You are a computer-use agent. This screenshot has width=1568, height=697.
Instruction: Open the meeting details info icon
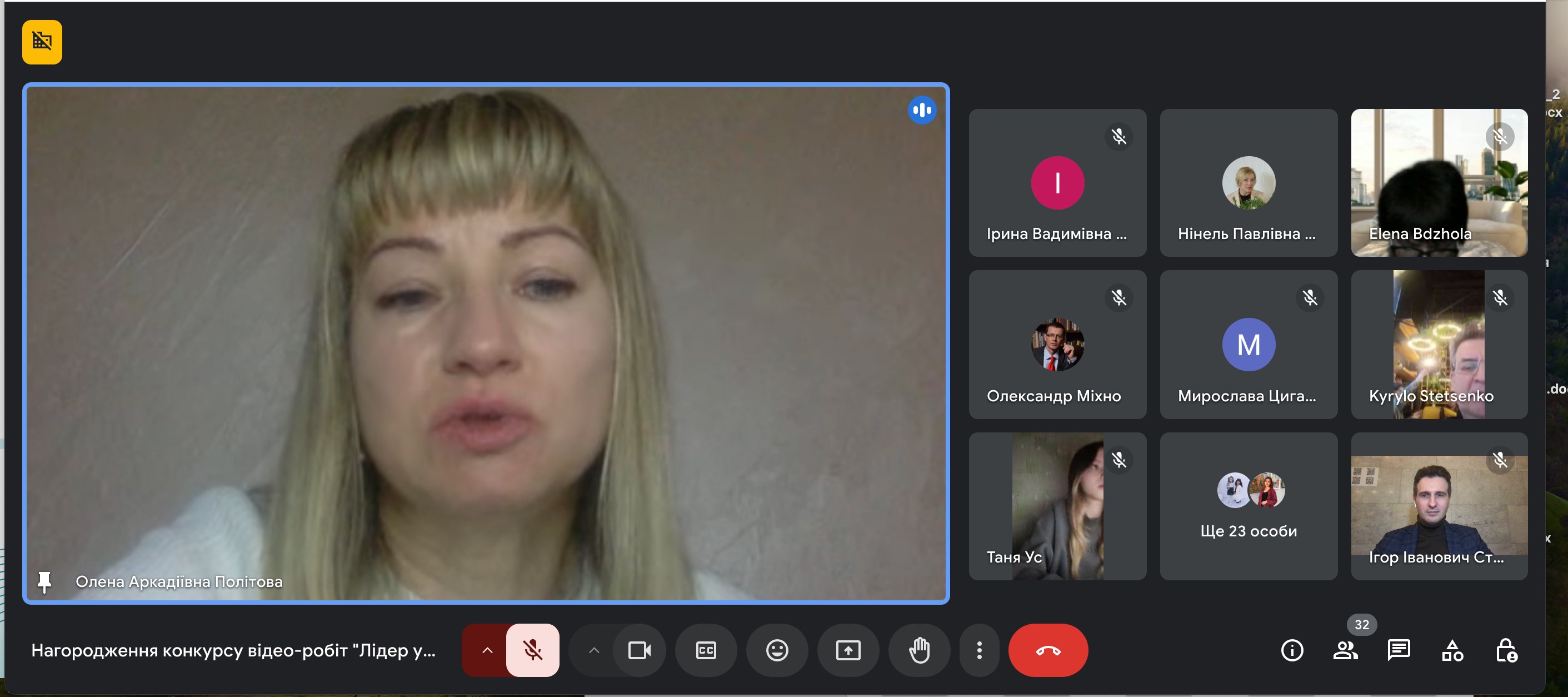(1292, 650)
